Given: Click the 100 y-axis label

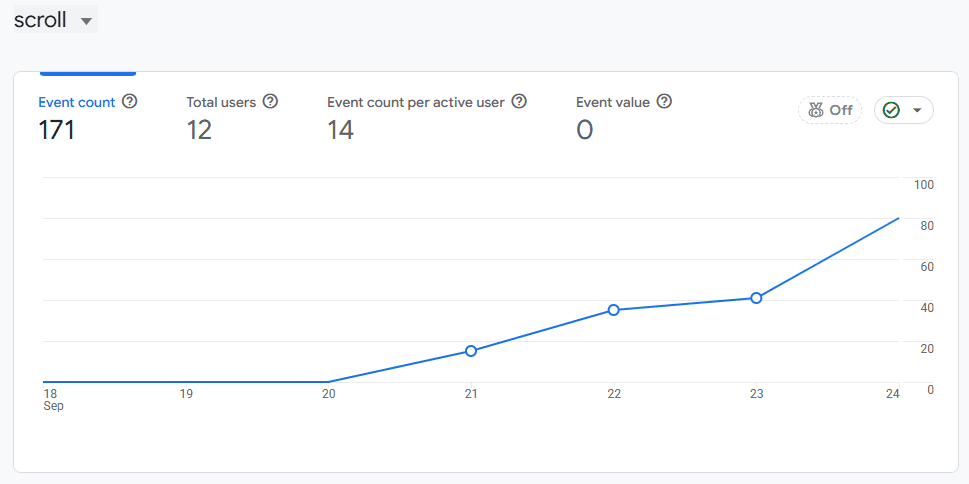Looking at the screenshot, I should click(x=923, y=184).
